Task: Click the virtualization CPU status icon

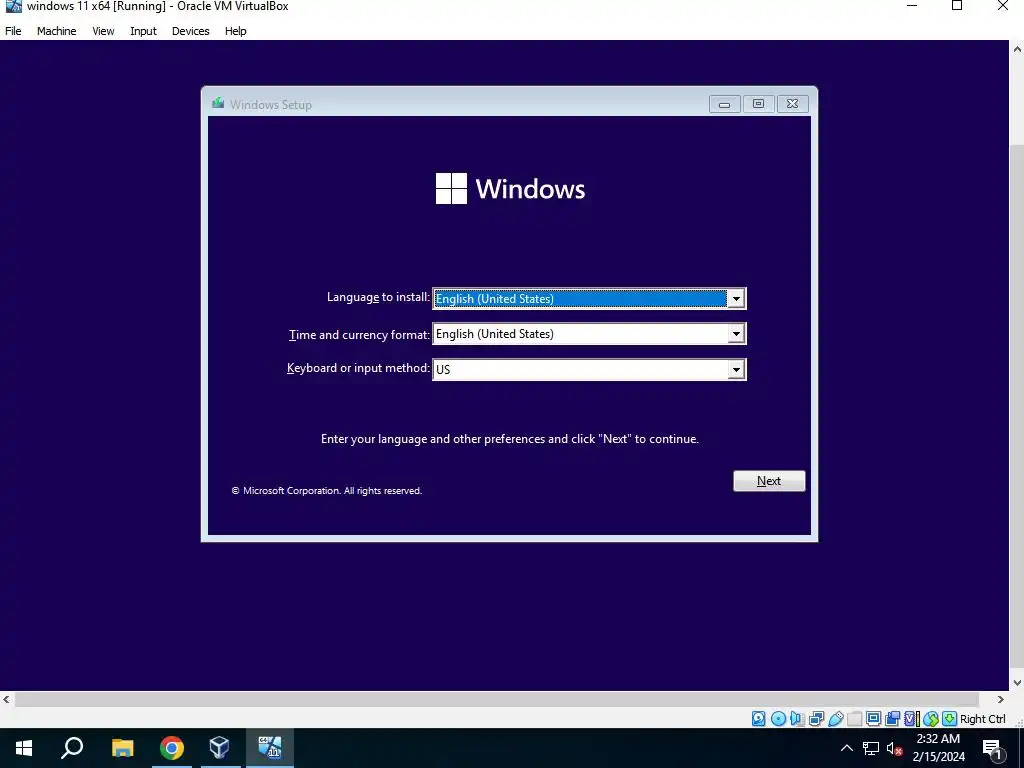Action: click(x=910, y=718)
